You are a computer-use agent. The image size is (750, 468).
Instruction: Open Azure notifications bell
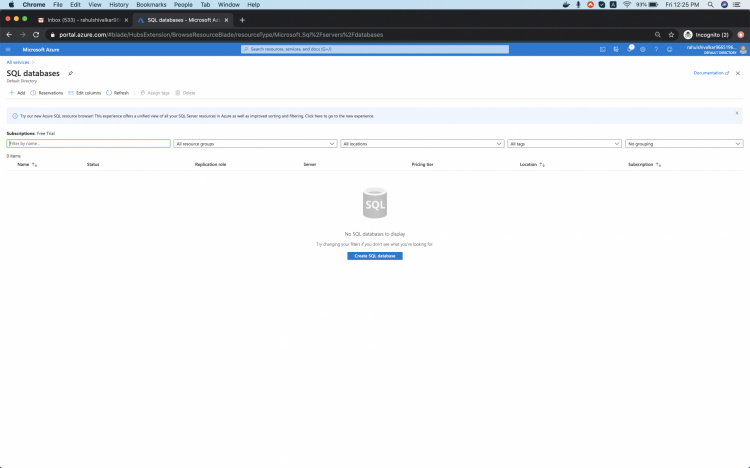point(631,49)
